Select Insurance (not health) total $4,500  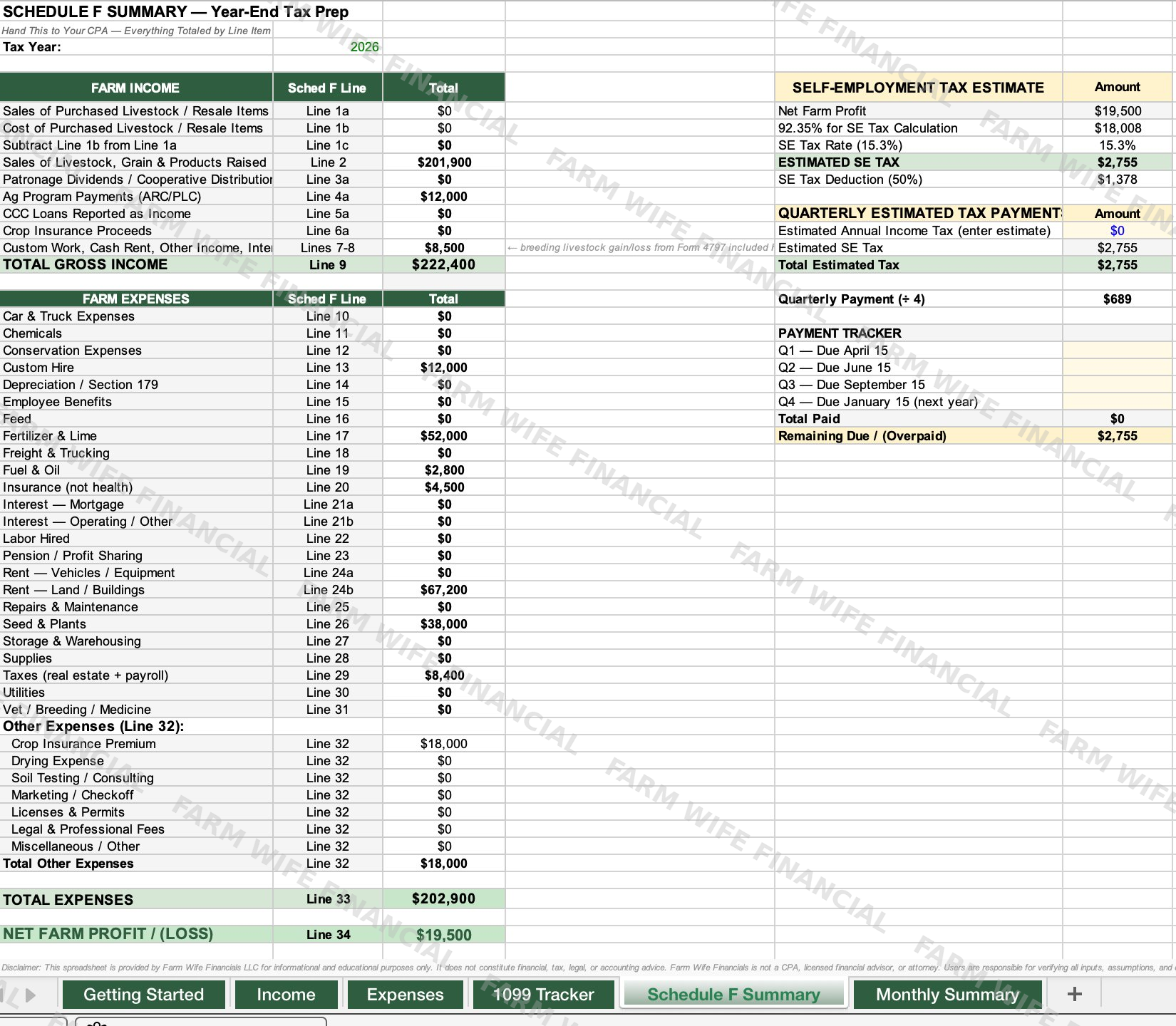(x=444, y=487)
